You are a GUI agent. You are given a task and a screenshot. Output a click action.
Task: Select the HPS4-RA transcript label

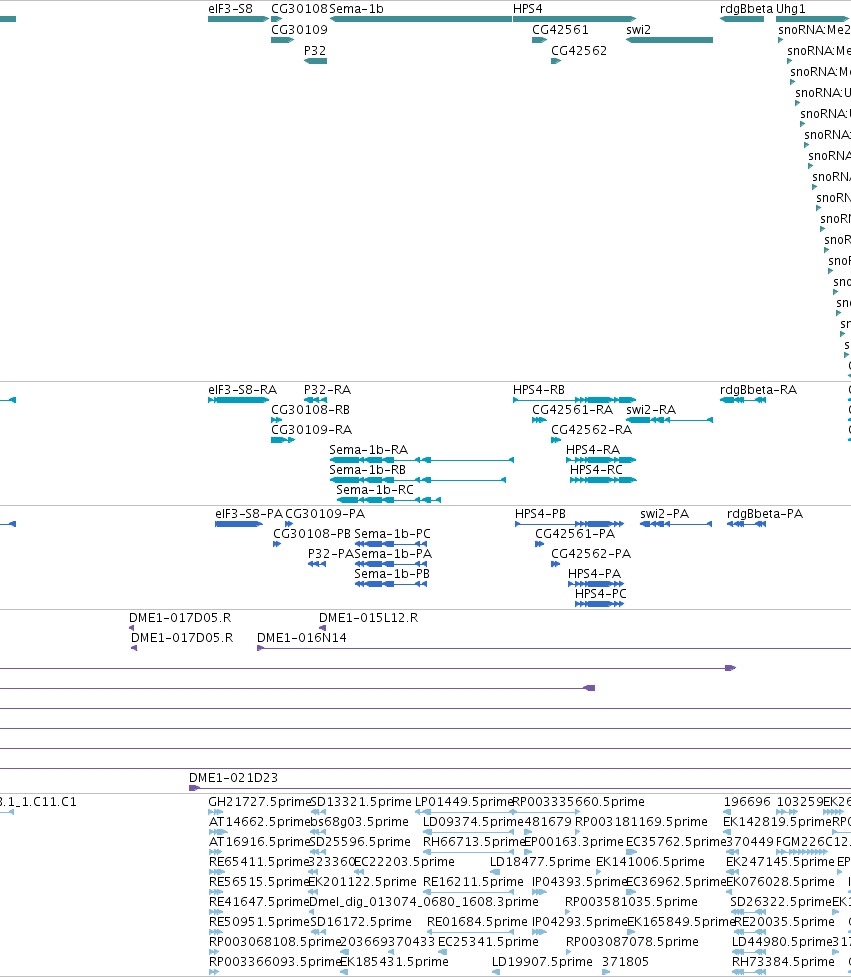click(593, 450)
